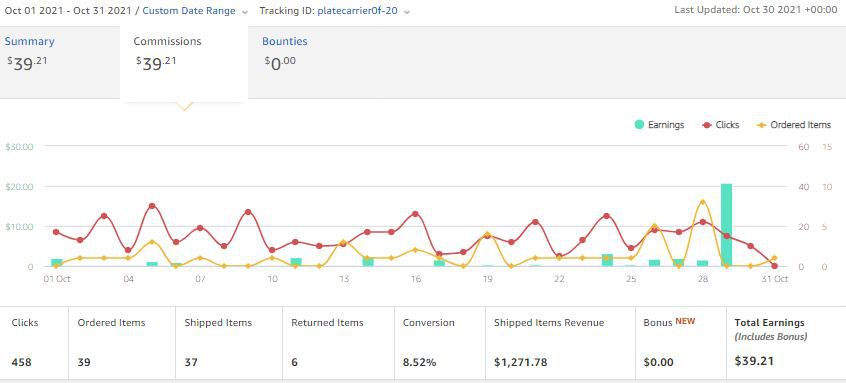Viewport: 846px width, 383px height.
Task: Click the Clicks data point on Oct 05
Action: click(152, 206)
